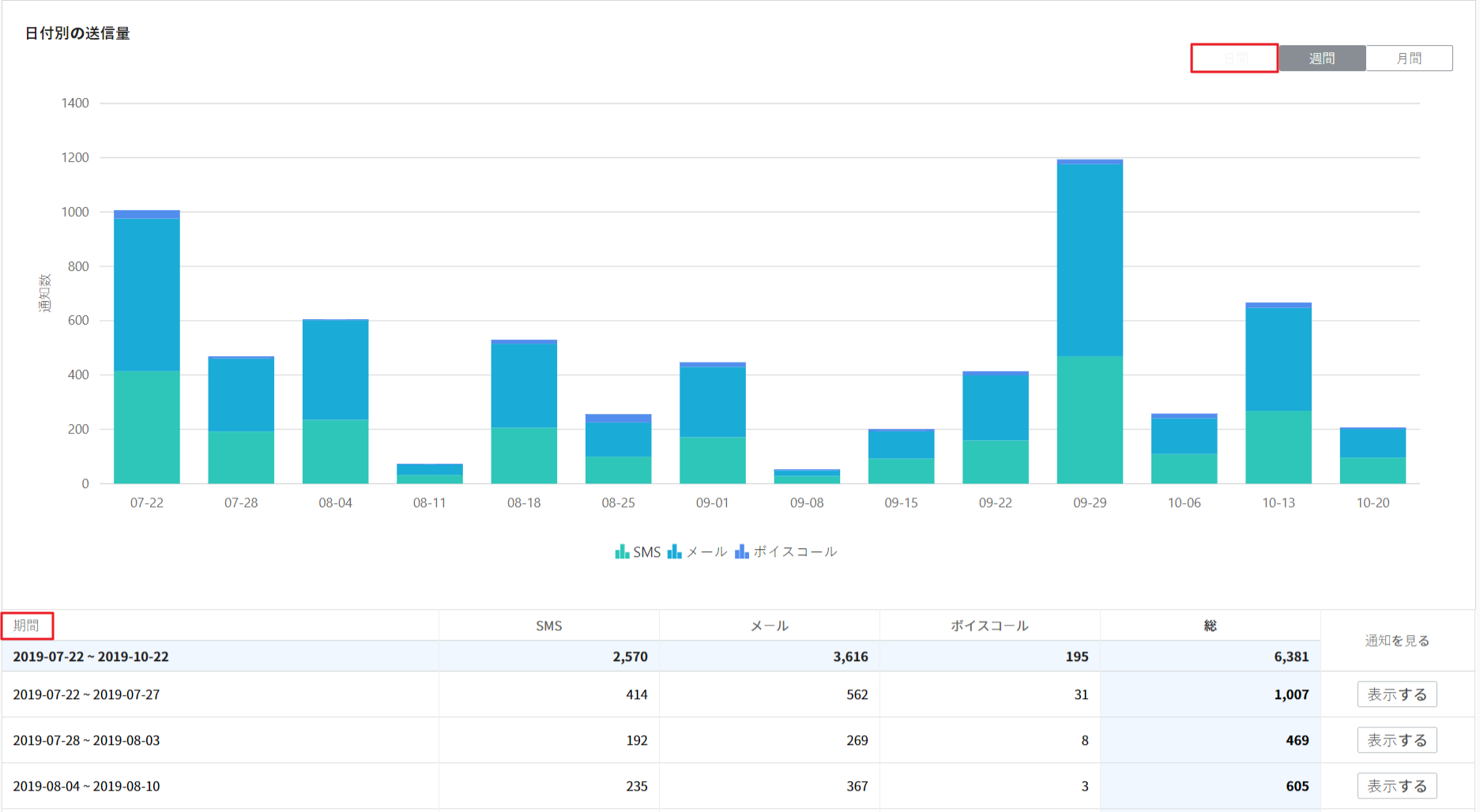Click the メール legend chart icon
This screenshot has height=812, width=1480.
tap(674, 551)
